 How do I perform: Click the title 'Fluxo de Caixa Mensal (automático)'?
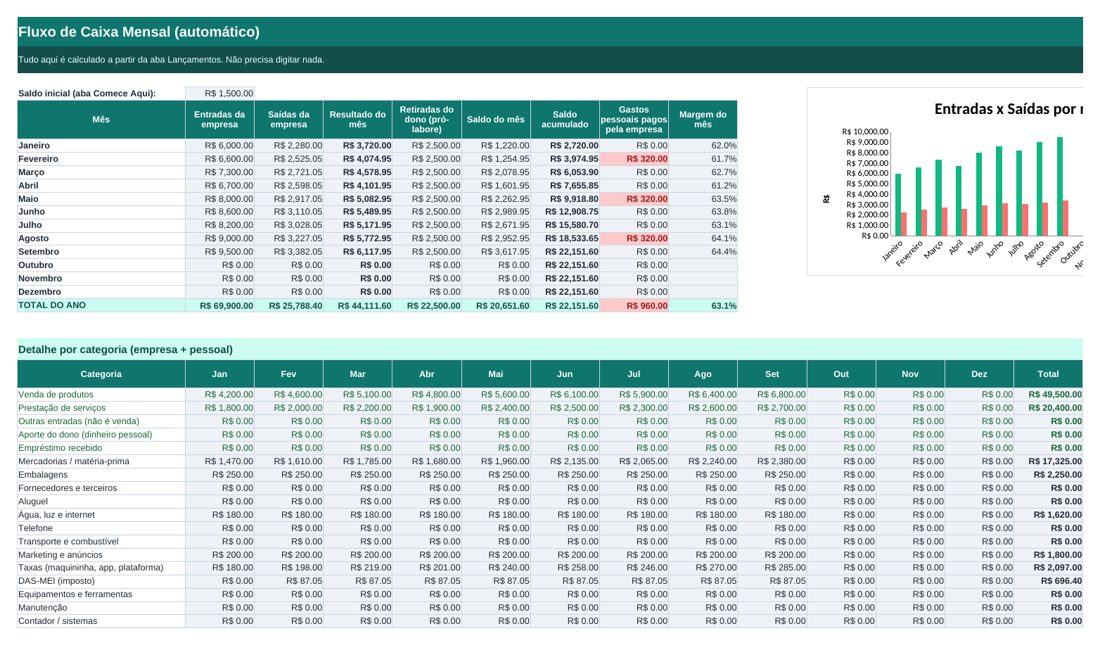139,32
